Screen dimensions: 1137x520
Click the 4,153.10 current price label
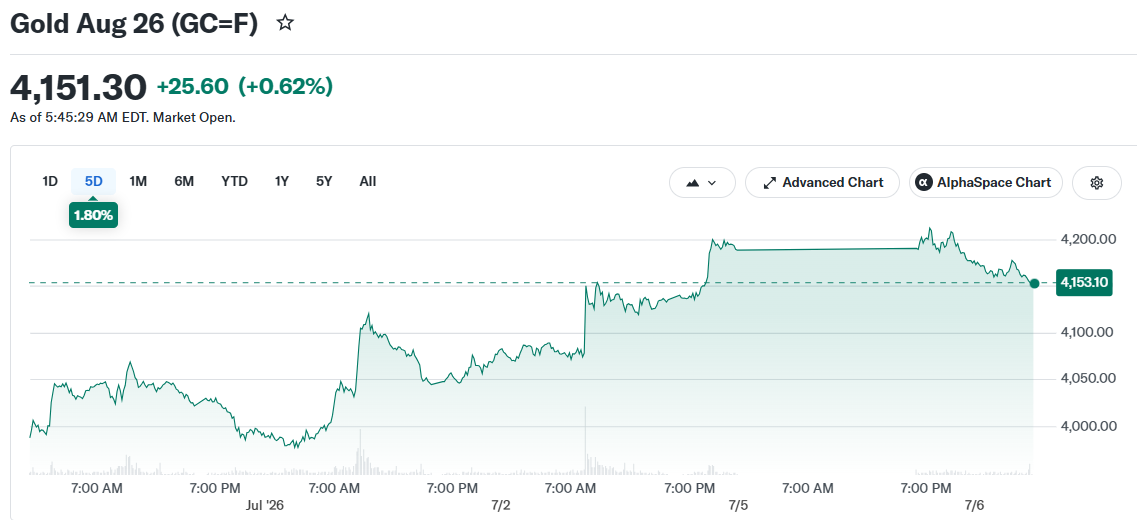tap(1084, 282)
